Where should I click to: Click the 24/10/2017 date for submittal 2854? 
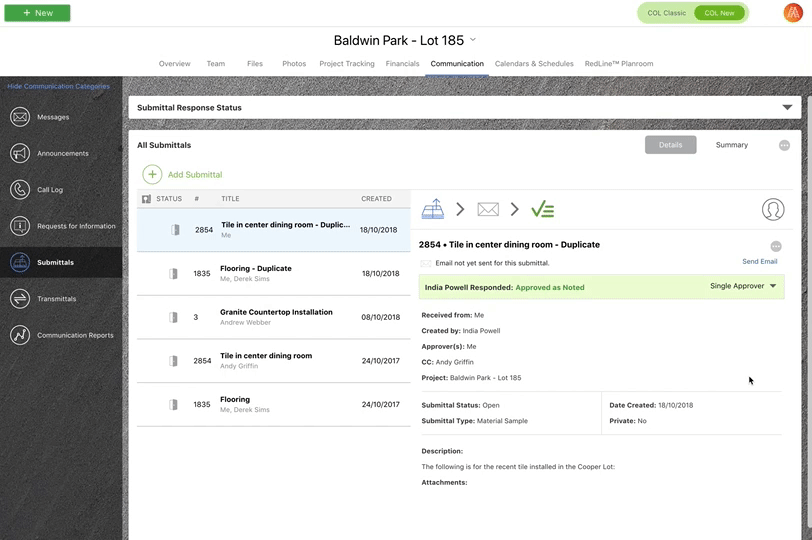pyautogui.click(x=381, y=361)
